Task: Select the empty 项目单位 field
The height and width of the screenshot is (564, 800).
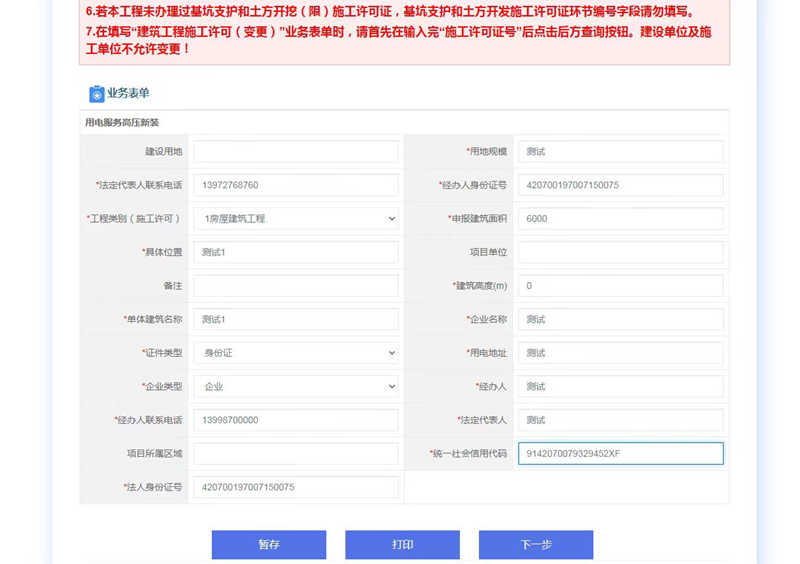Action: pyautogui.click(x=620, y=252)
